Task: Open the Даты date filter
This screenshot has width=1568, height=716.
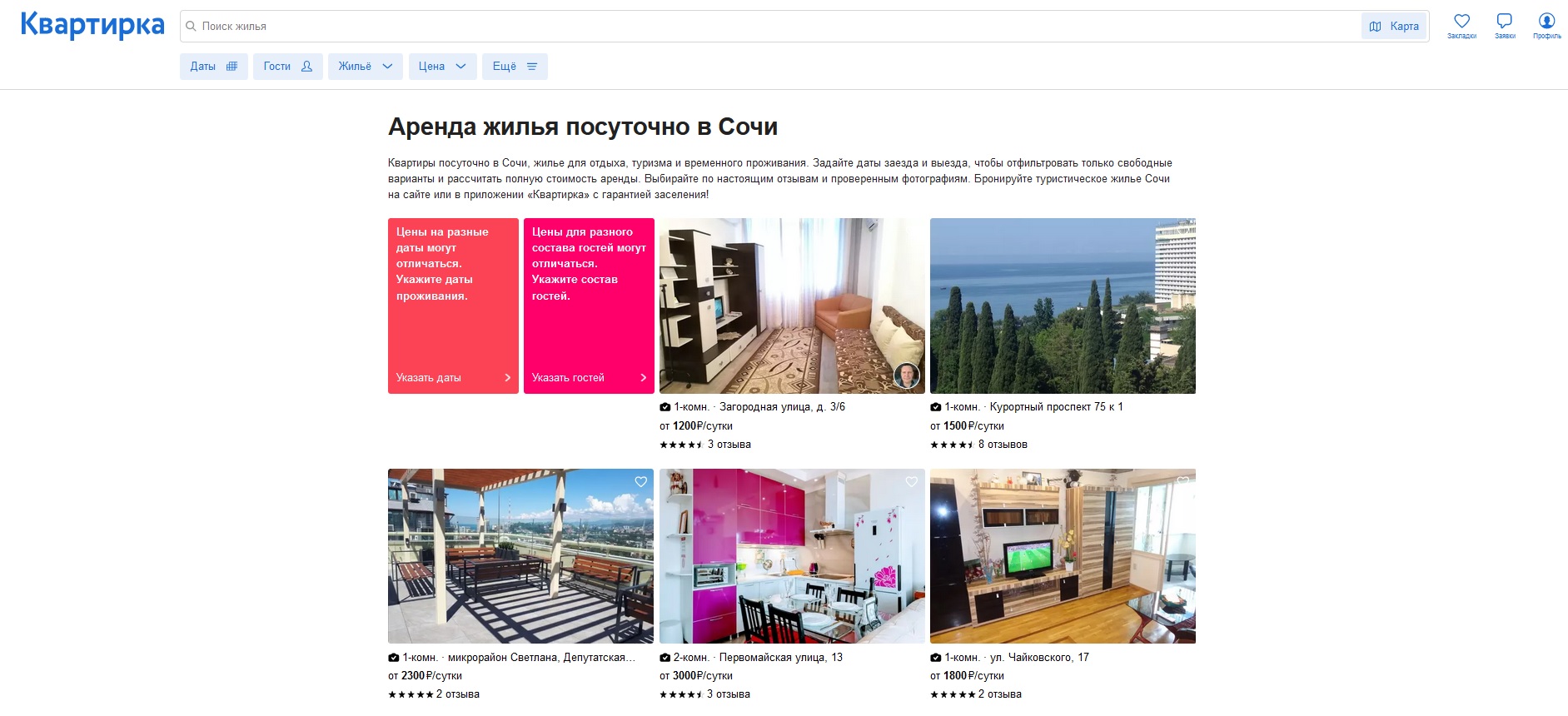Action: pos(213,67)
